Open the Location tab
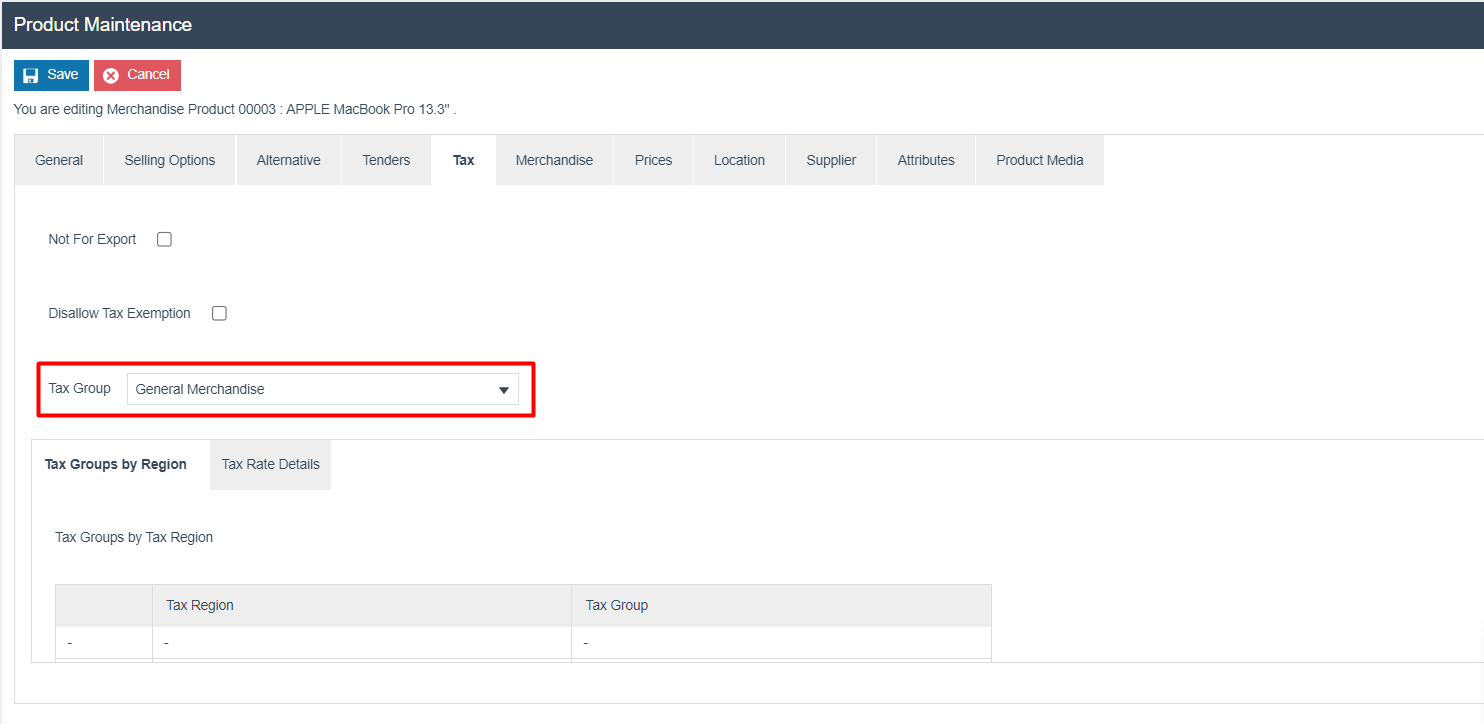The width and height of the screenshot is (1484, 724). tap(739, 160)
